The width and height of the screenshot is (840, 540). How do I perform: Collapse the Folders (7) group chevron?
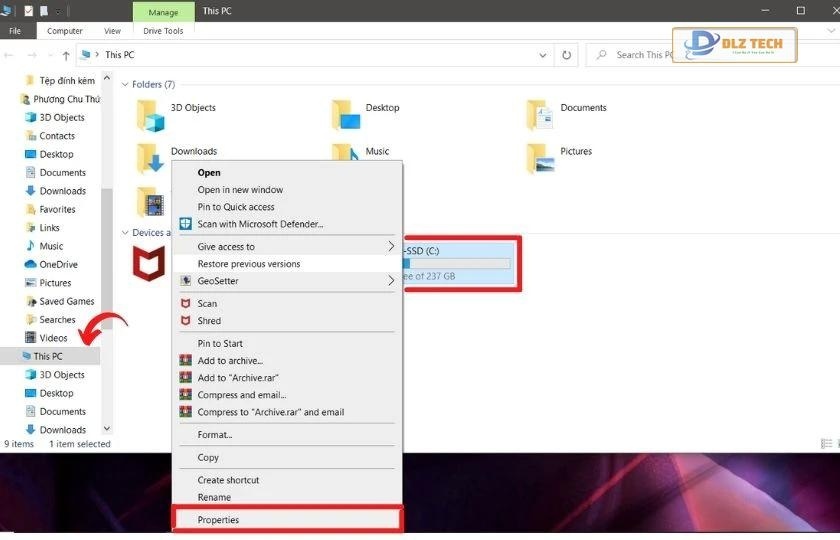point(125,85)
